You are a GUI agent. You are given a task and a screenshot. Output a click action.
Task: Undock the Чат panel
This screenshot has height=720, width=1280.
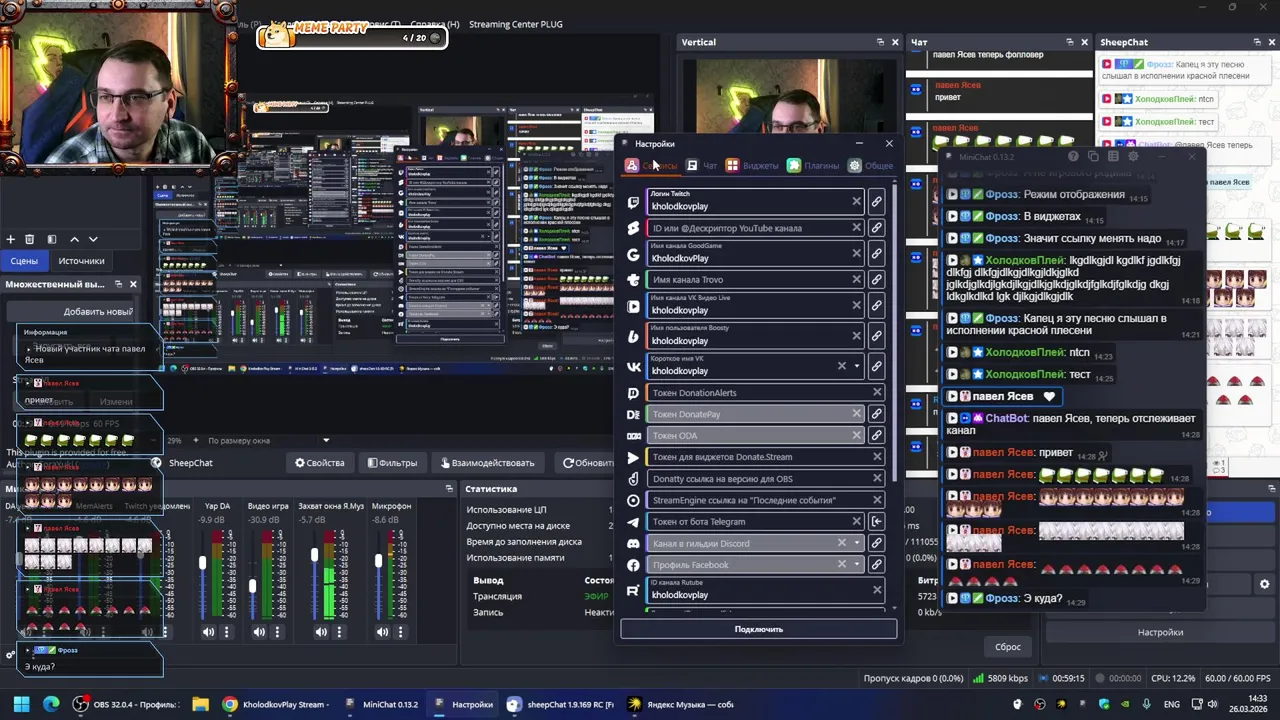(x=1070, y=42)
